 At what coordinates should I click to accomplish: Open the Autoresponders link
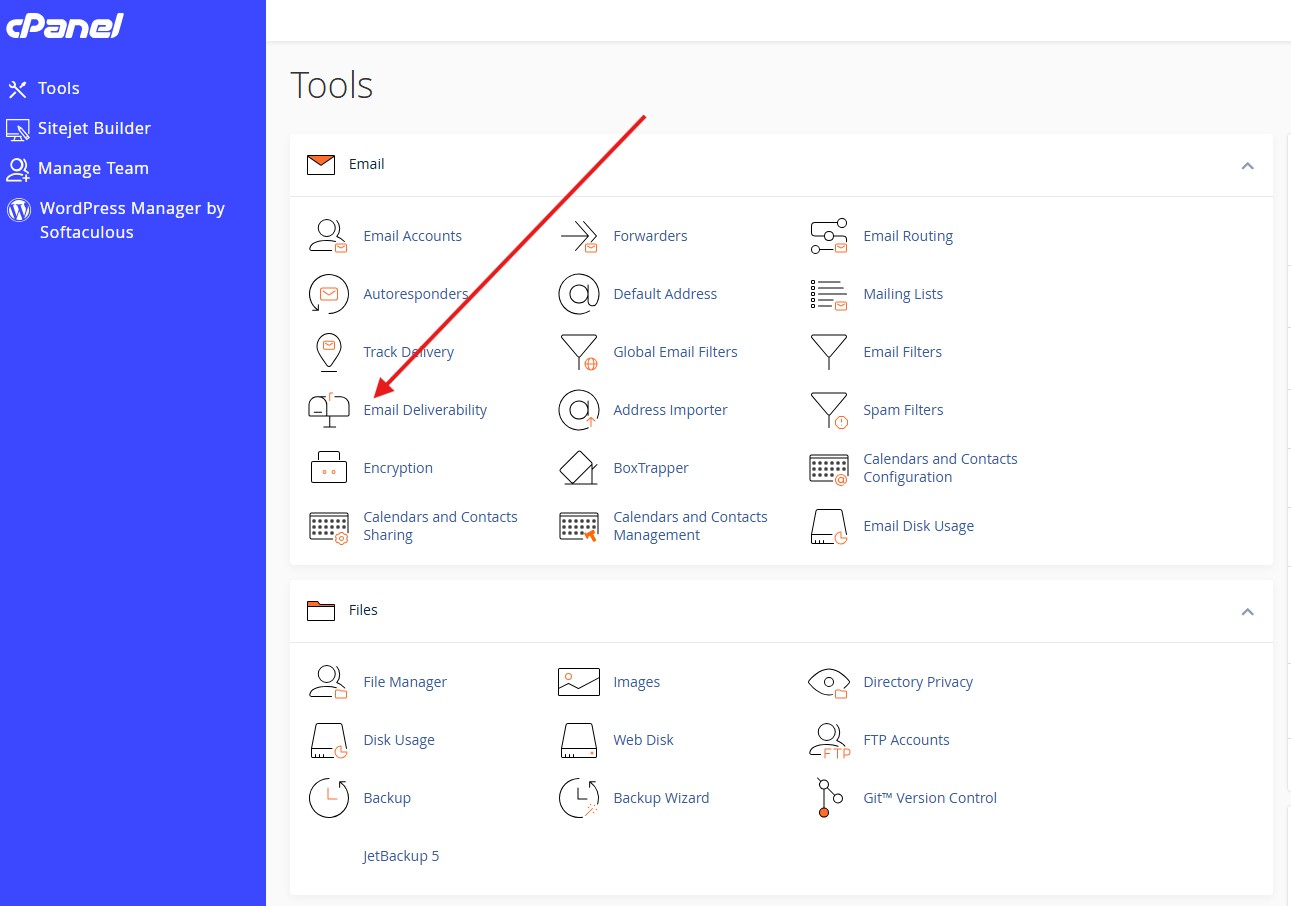point(416,294)
